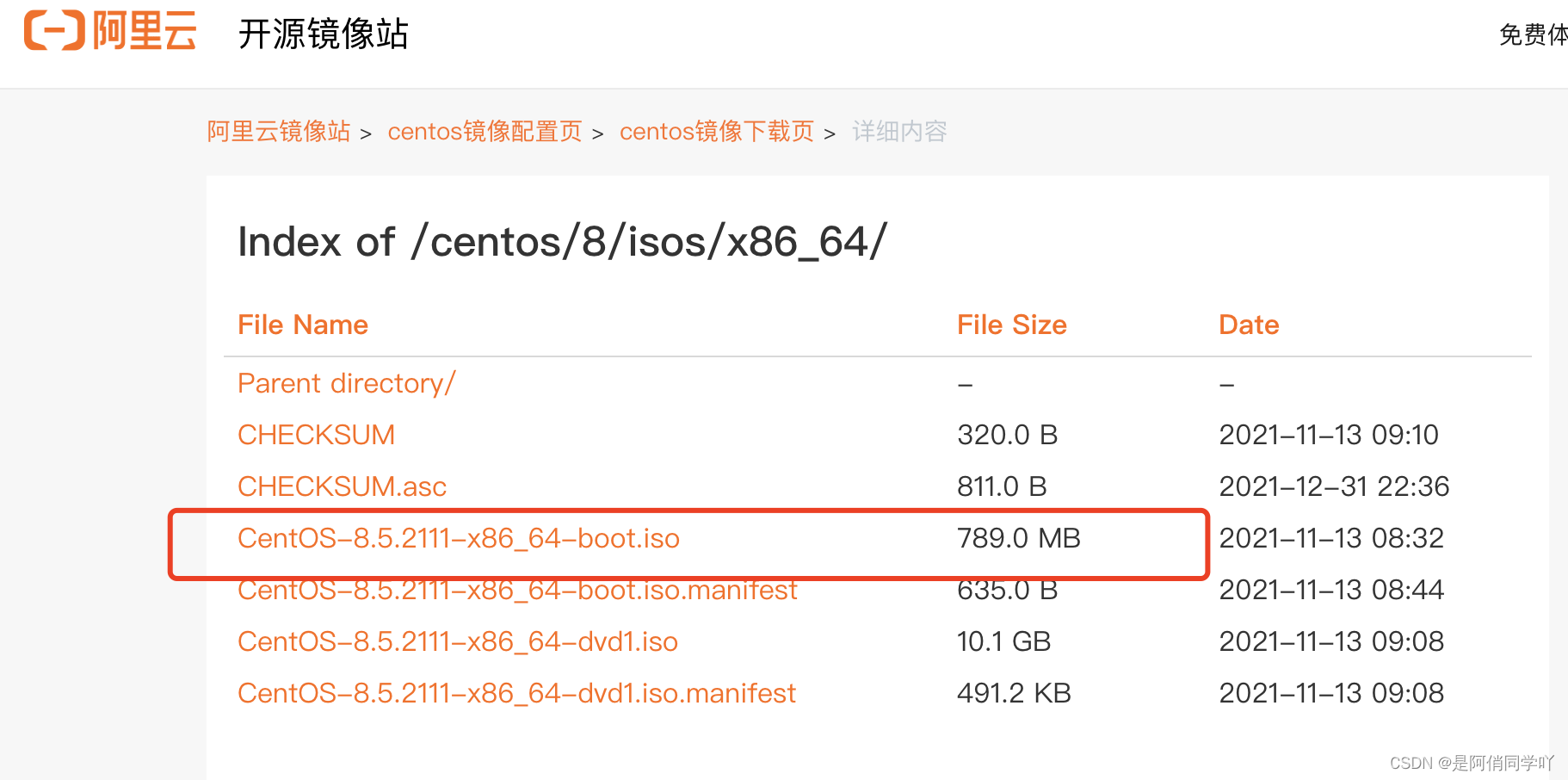Navigate to centos镜像配置页 breadcrumb

tap(485, 132)
